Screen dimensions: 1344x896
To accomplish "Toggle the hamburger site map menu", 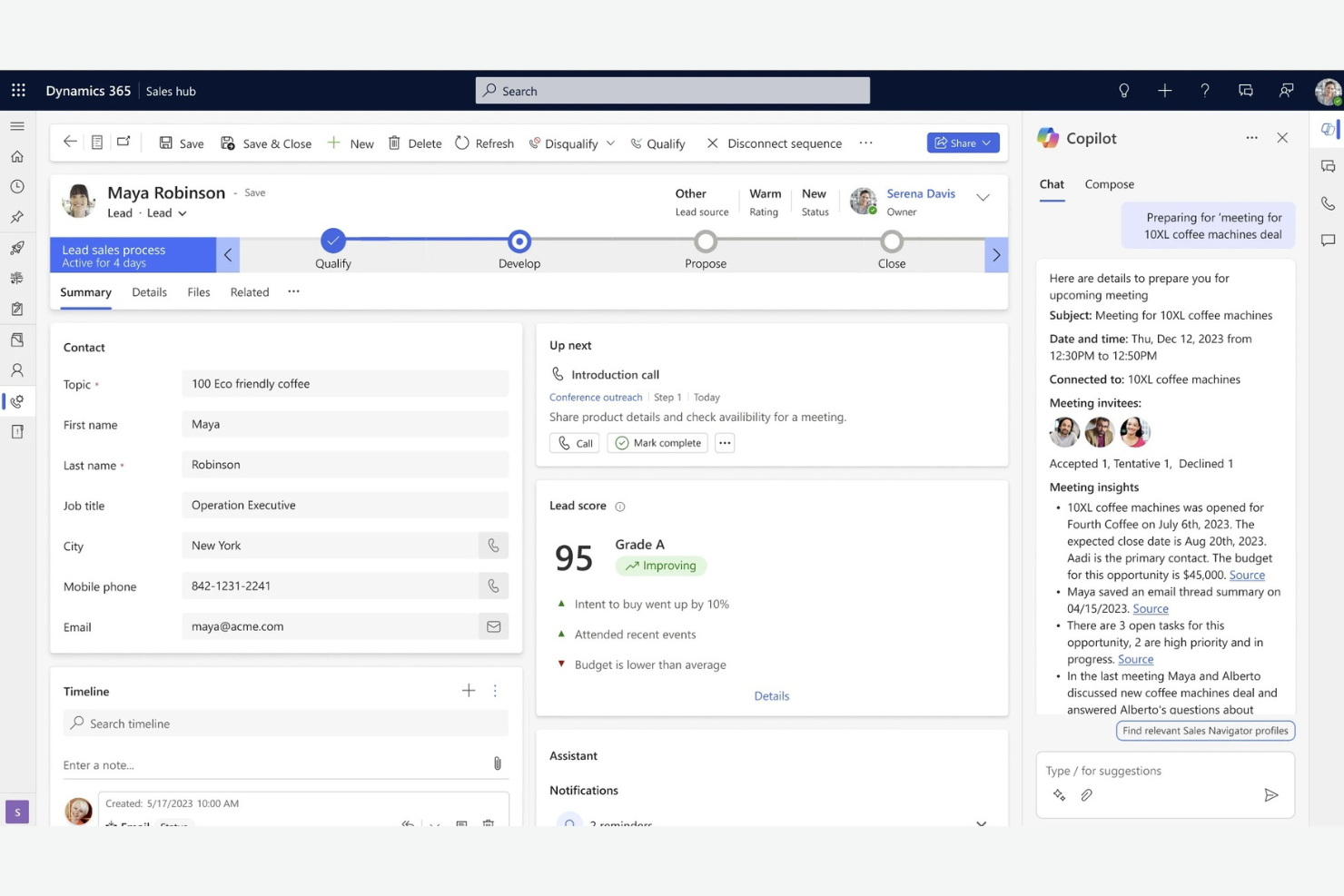I will (x=17, y=126).
